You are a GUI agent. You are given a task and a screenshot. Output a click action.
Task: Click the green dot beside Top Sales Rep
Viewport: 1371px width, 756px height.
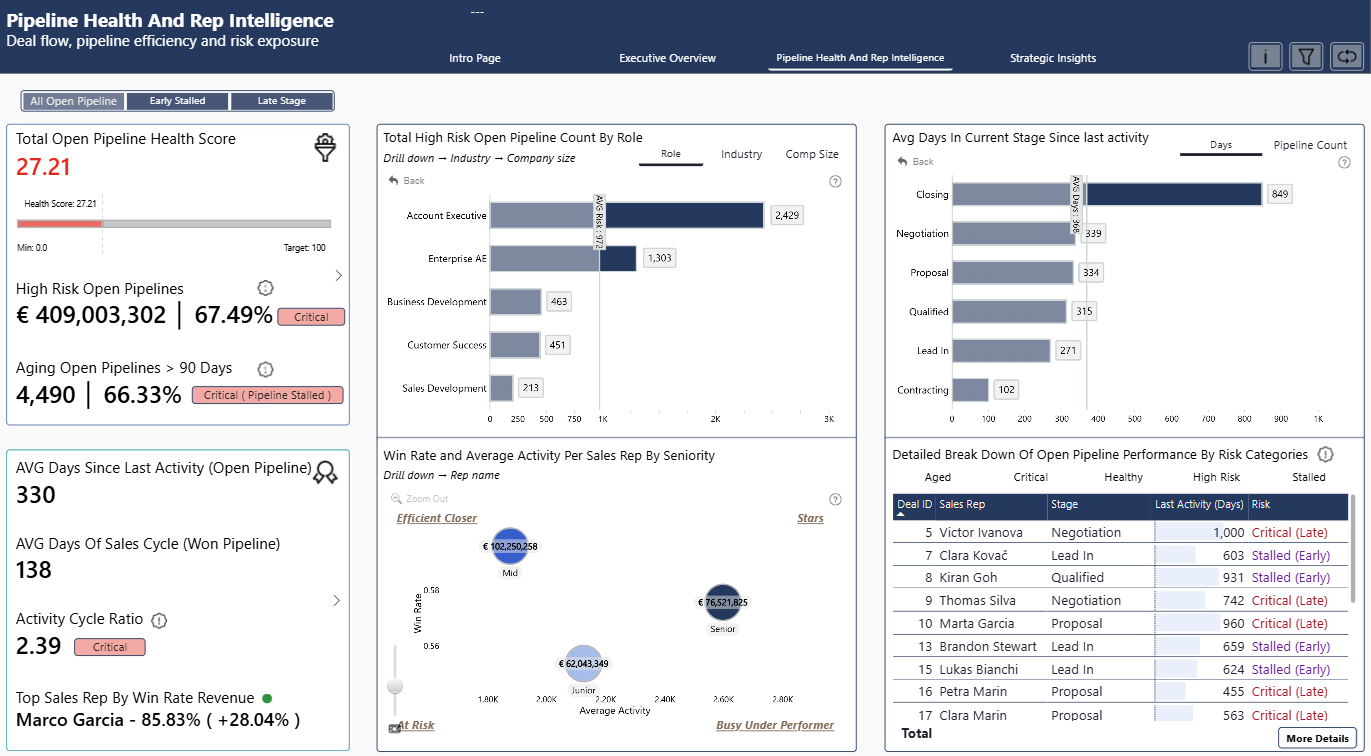[267, 698]
